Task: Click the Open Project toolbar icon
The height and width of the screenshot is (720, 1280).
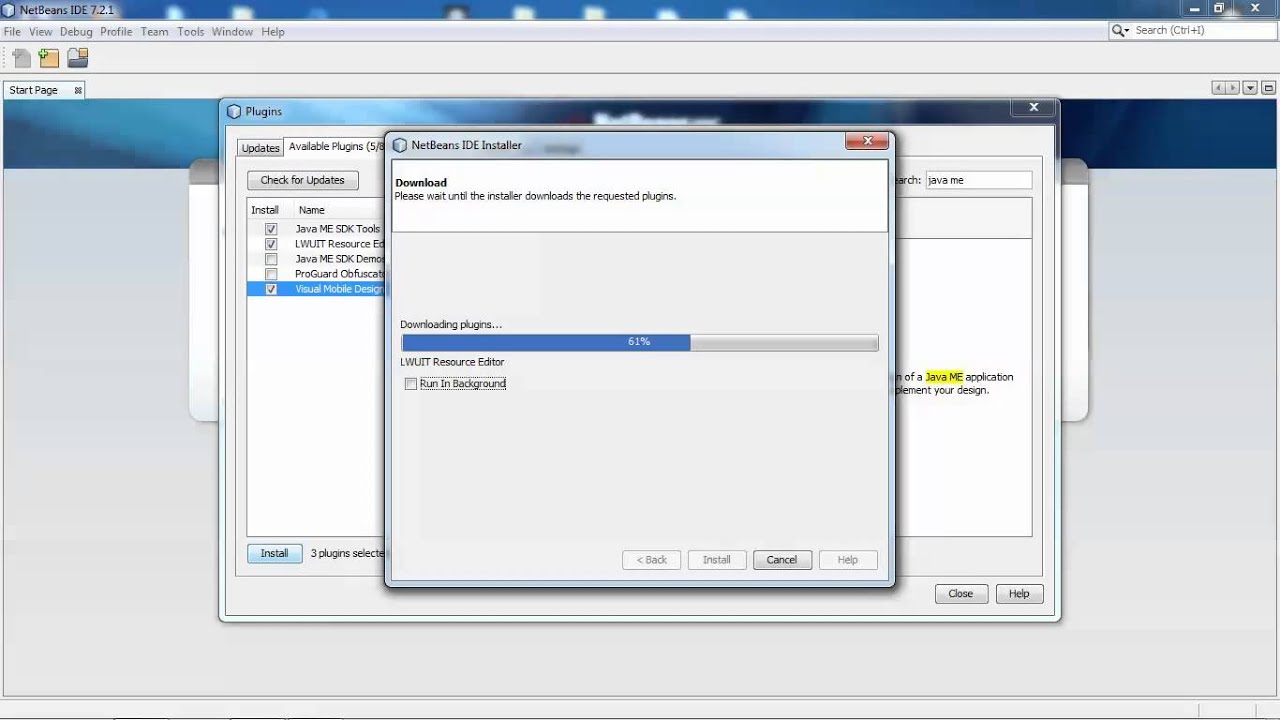Action: 77,58
